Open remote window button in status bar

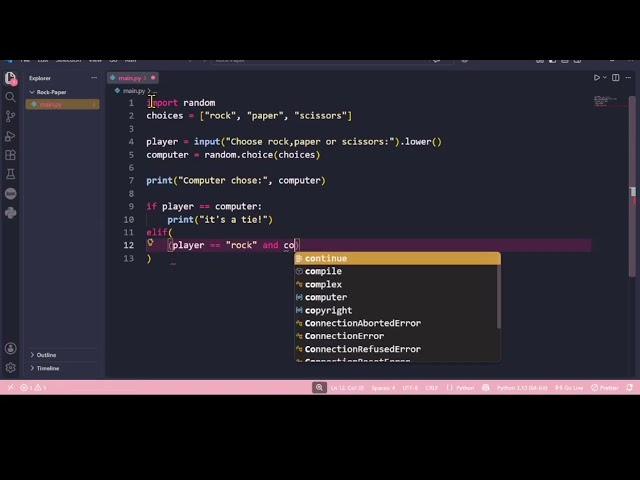click(10, 387)
